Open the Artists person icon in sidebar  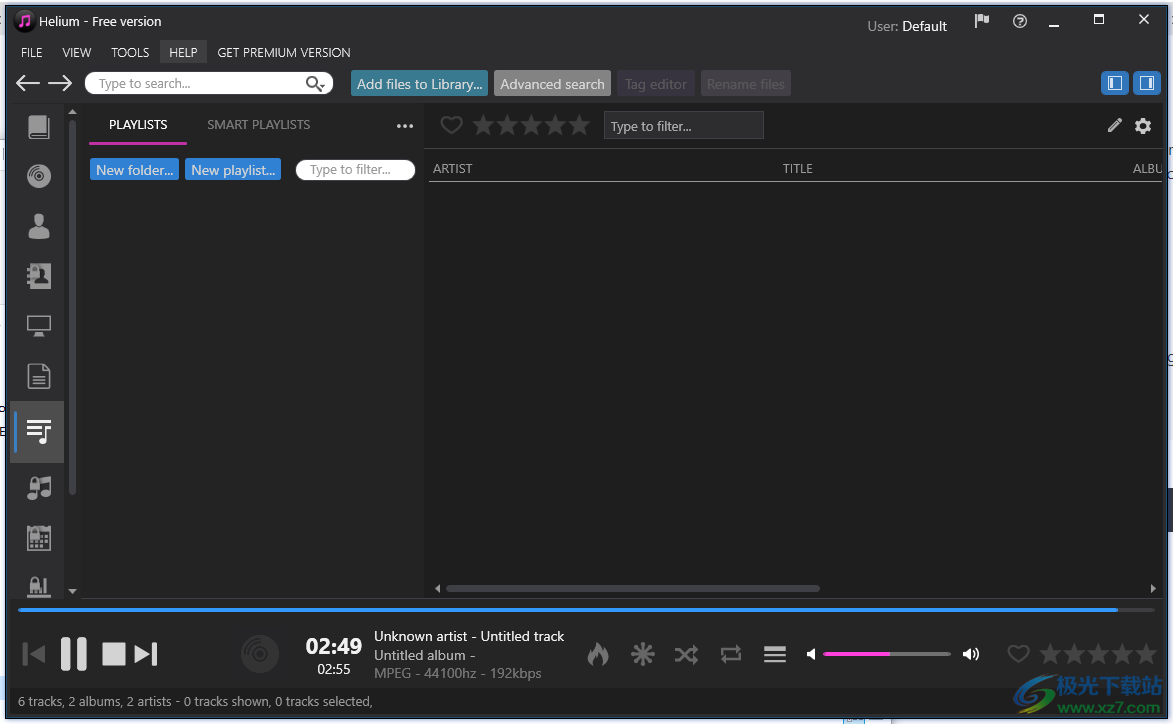coord(39,226)
